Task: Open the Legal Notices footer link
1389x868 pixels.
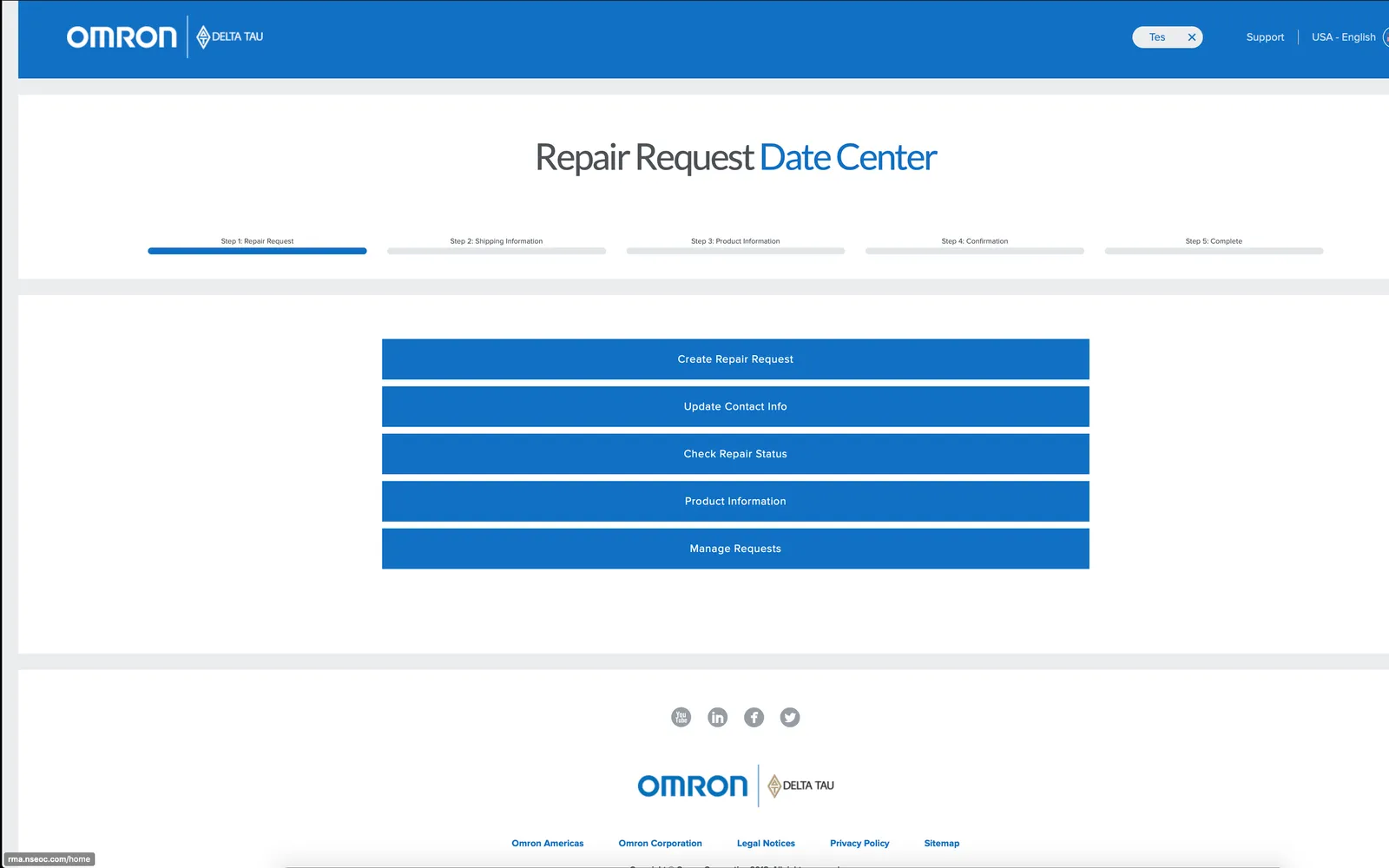Action: (x=766, y=844)
